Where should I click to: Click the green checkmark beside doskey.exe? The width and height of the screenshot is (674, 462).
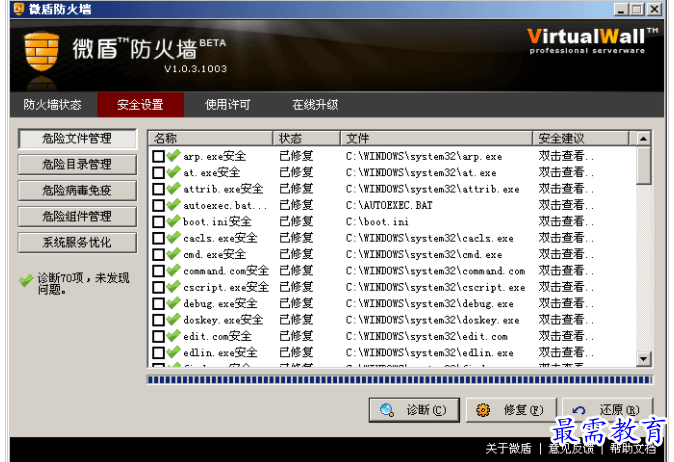click(x=173, y=319)
